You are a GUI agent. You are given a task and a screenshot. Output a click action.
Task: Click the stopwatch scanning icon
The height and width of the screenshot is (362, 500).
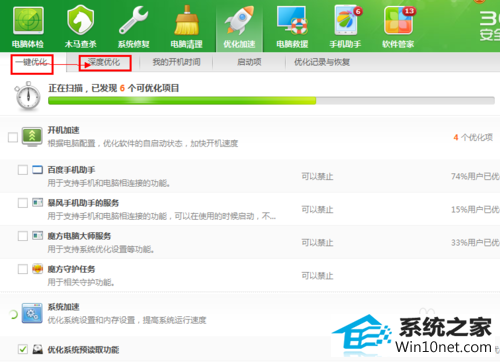click(x=28, y=96)
